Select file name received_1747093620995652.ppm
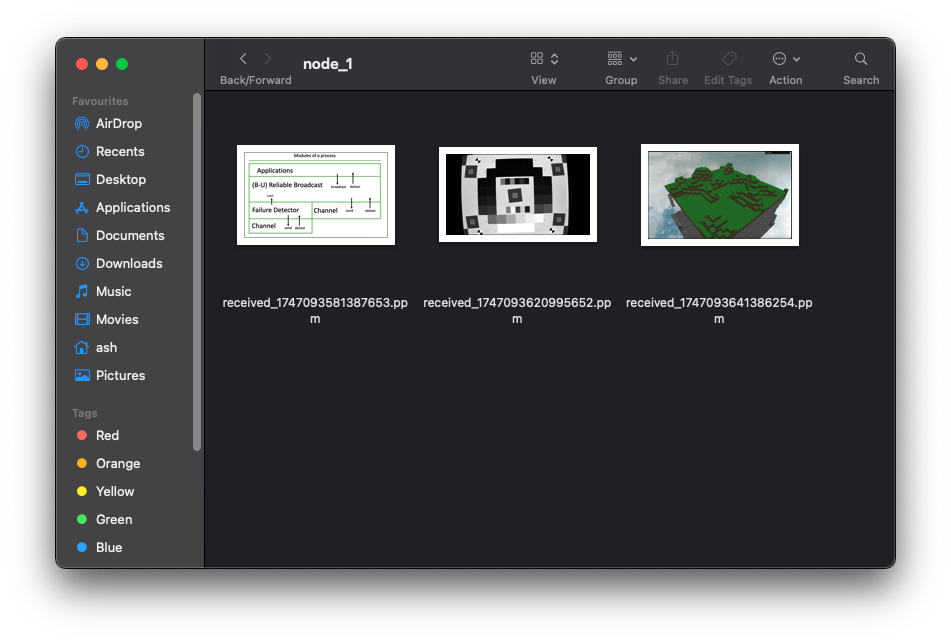The image size is (951, 642). 517,310
